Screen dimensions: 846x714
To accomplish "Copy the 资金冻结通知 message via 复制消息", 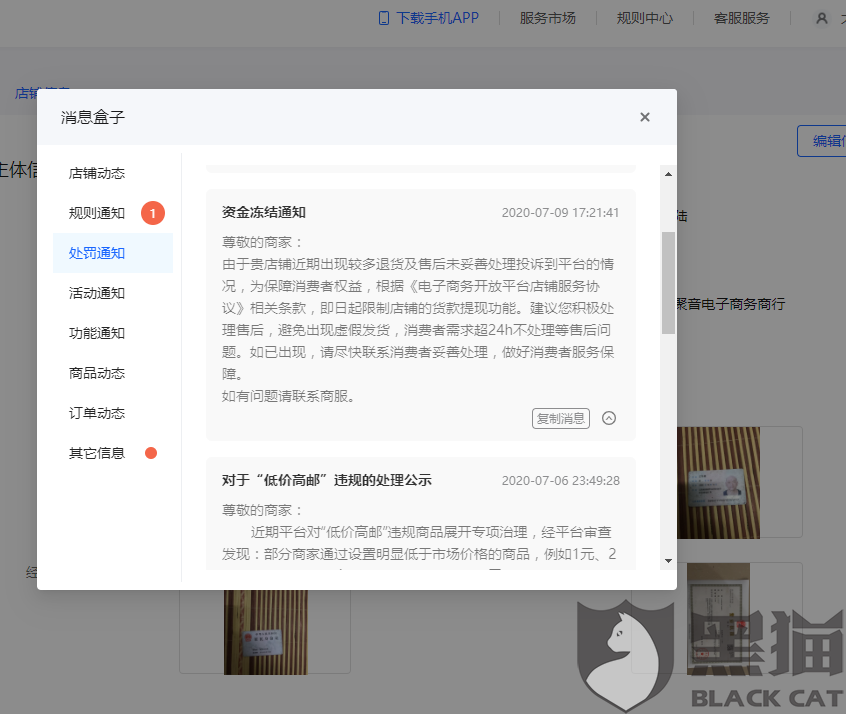I will point(561,418).
